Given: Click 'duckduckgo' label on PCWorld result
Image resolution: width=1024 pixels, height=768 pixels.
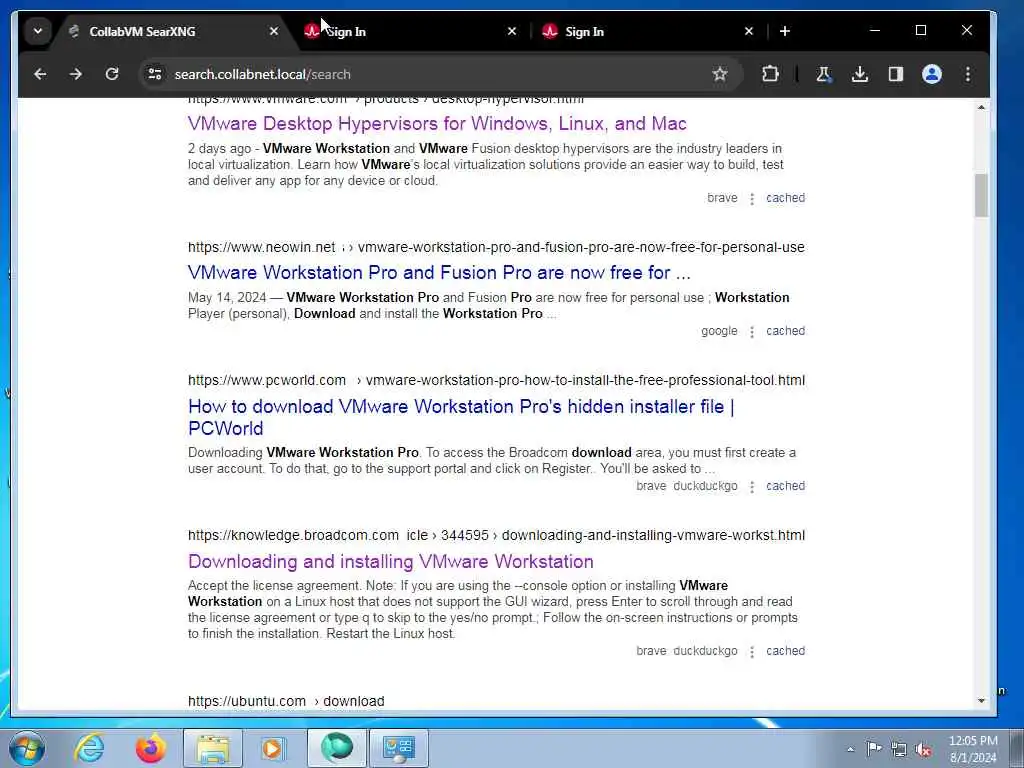Looking at the screenshot, I should tap(705, 486).
